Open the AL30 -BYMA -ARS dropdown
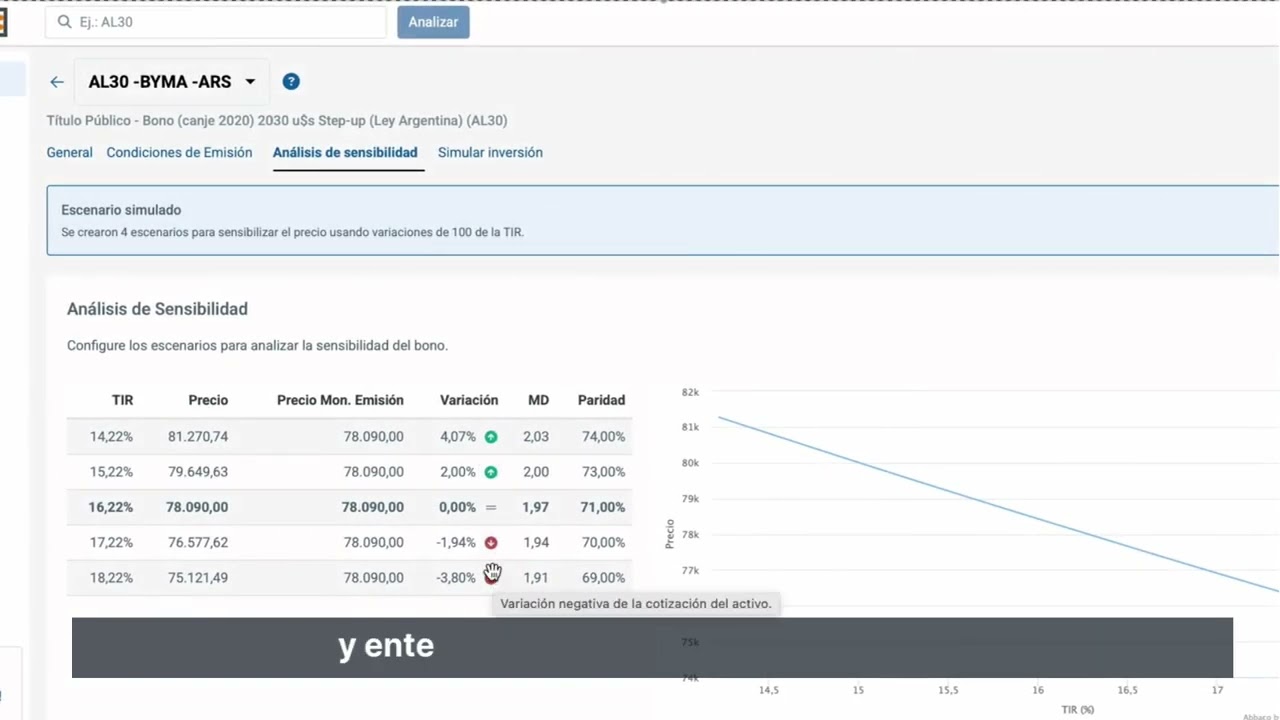This screenshot has height=720, width=1280. pos(172,82)
